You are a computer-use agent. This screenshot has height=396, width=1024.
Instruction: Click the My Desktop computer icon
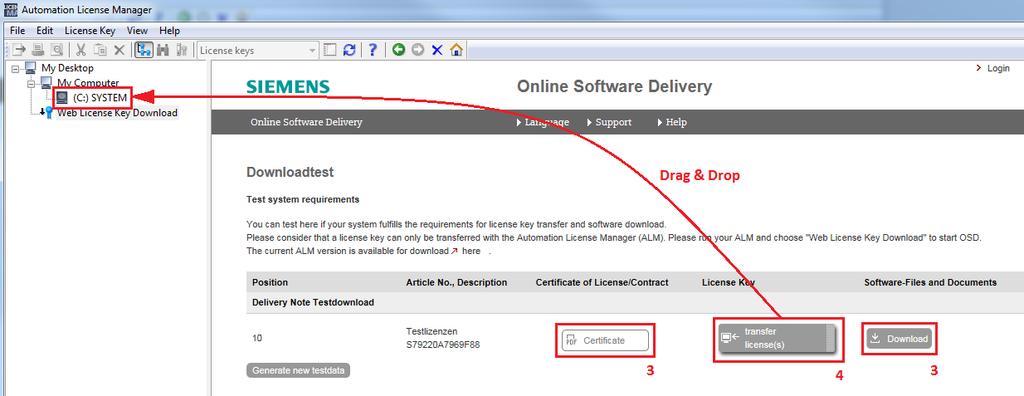[31, 68]
